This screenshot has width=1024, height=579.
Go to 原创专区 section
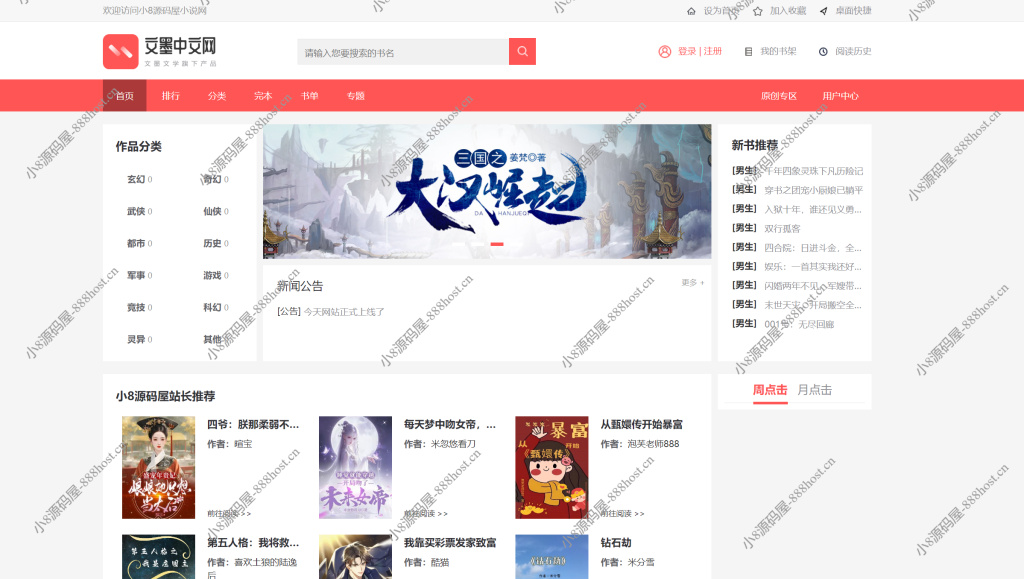pyautogui.click(x=778, y=96)
